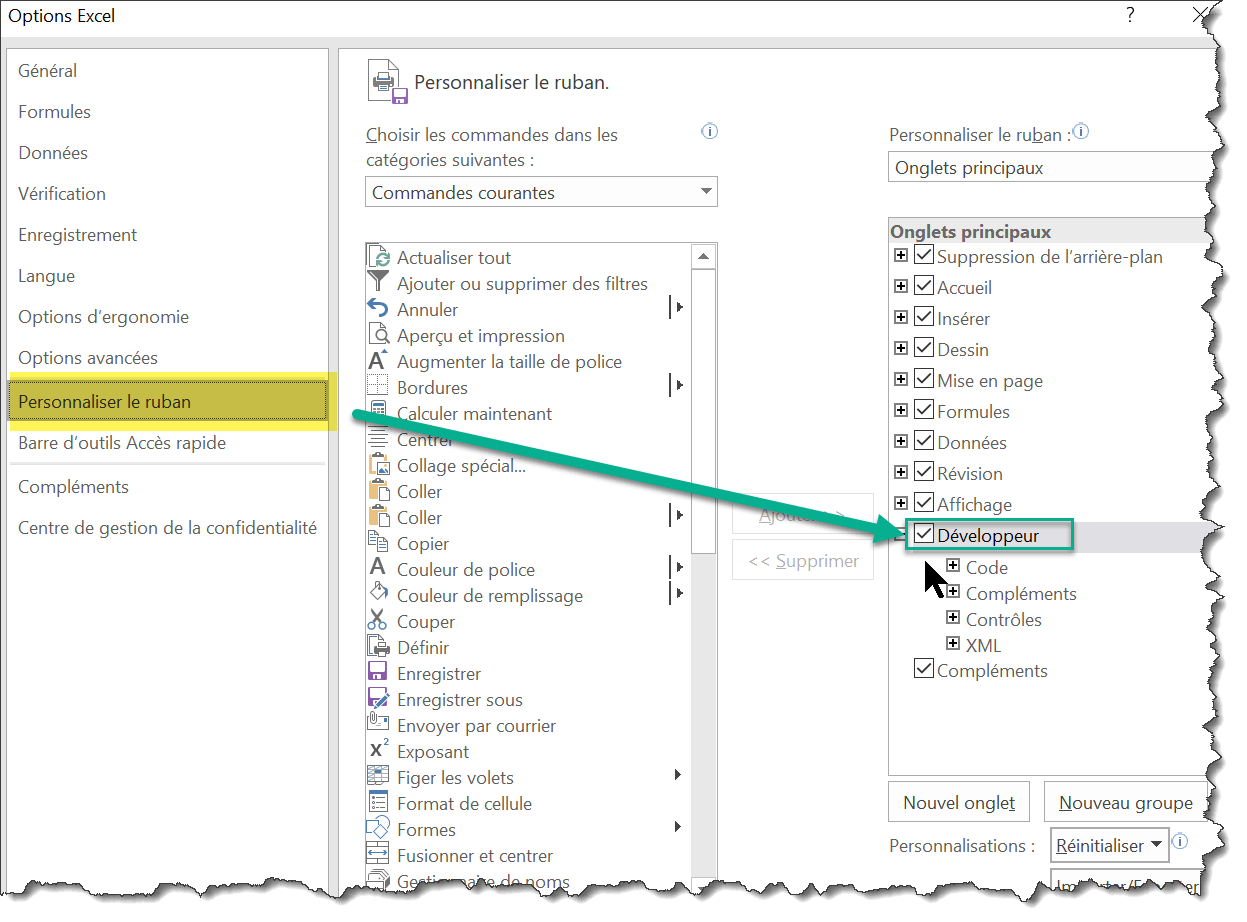1247x922 pixels.
Task: Expand the Contrôles group
Action: click(953, 618)
